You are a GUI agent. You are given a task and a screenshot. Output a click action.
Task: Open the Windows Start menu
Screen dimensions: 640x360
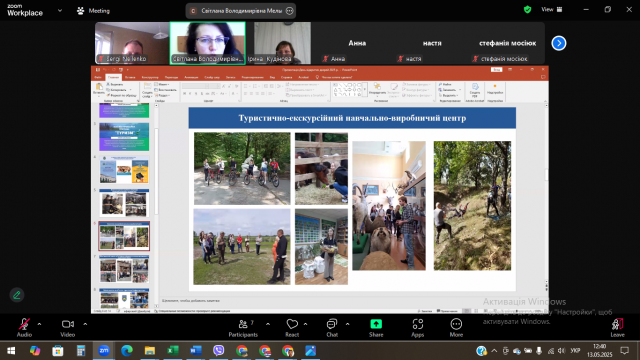[11, 351]
